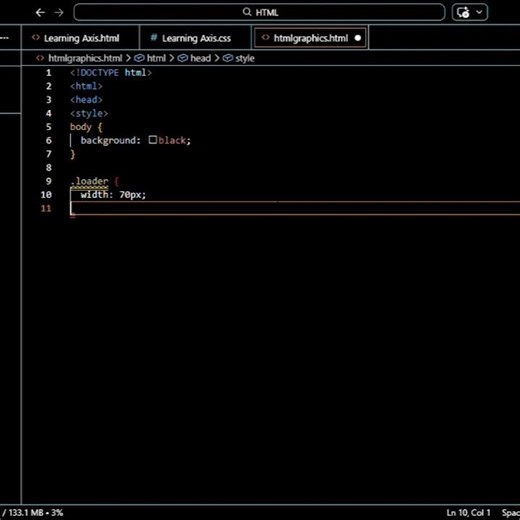The width and height of the screenshot is (520, 520).
Task: Click htmlgraphics.html in the breadcrumb
Action: tap(85, 58)
